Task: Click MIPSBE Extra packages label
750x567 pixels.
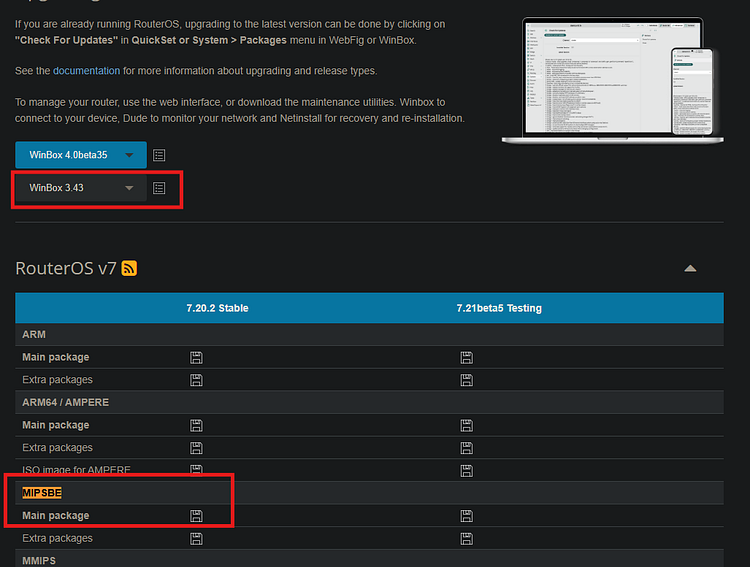Action: click(57, 538)
